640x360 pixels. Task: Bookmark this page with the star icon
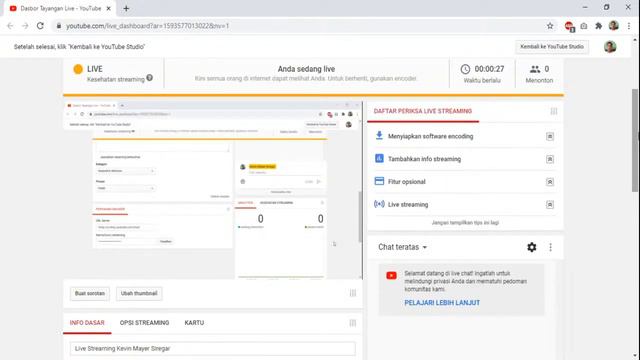[x=550, y=26]
